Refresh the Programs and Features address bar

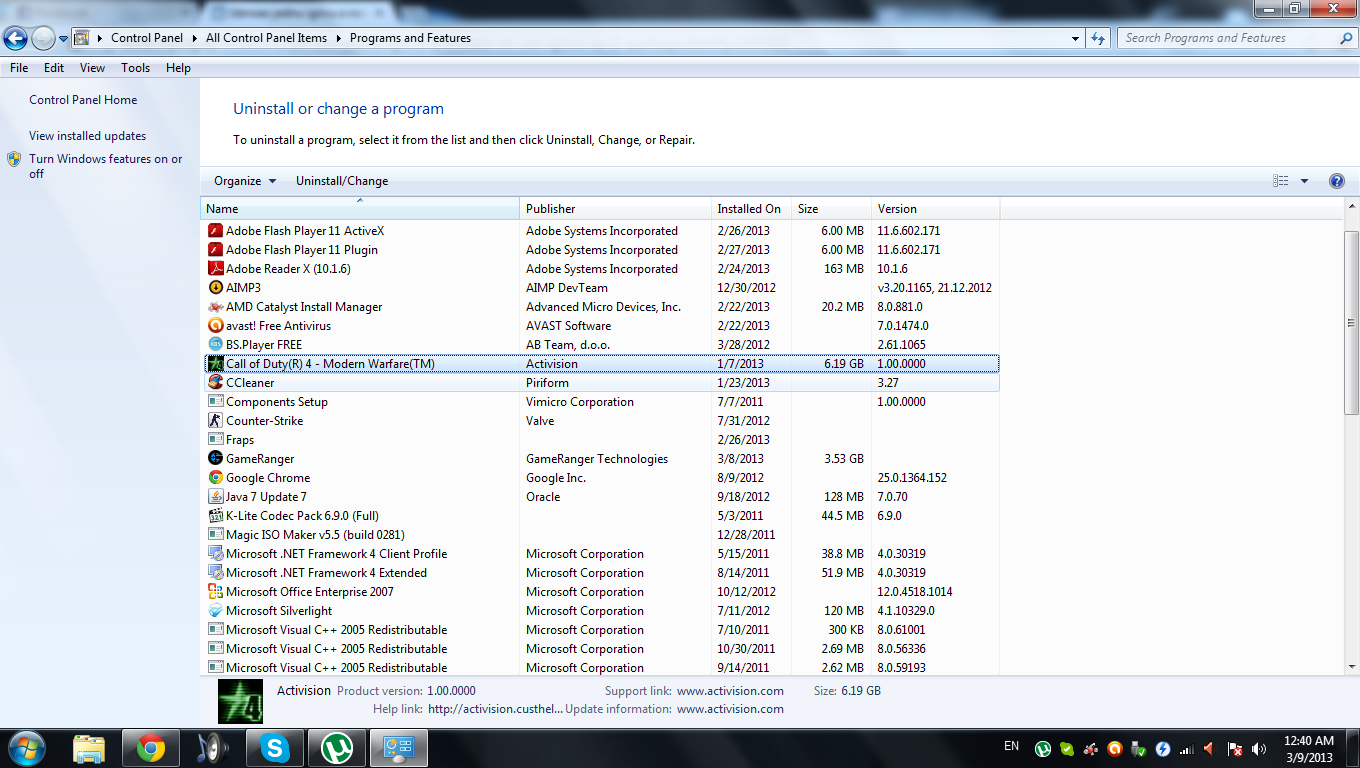click(1098, 38)
